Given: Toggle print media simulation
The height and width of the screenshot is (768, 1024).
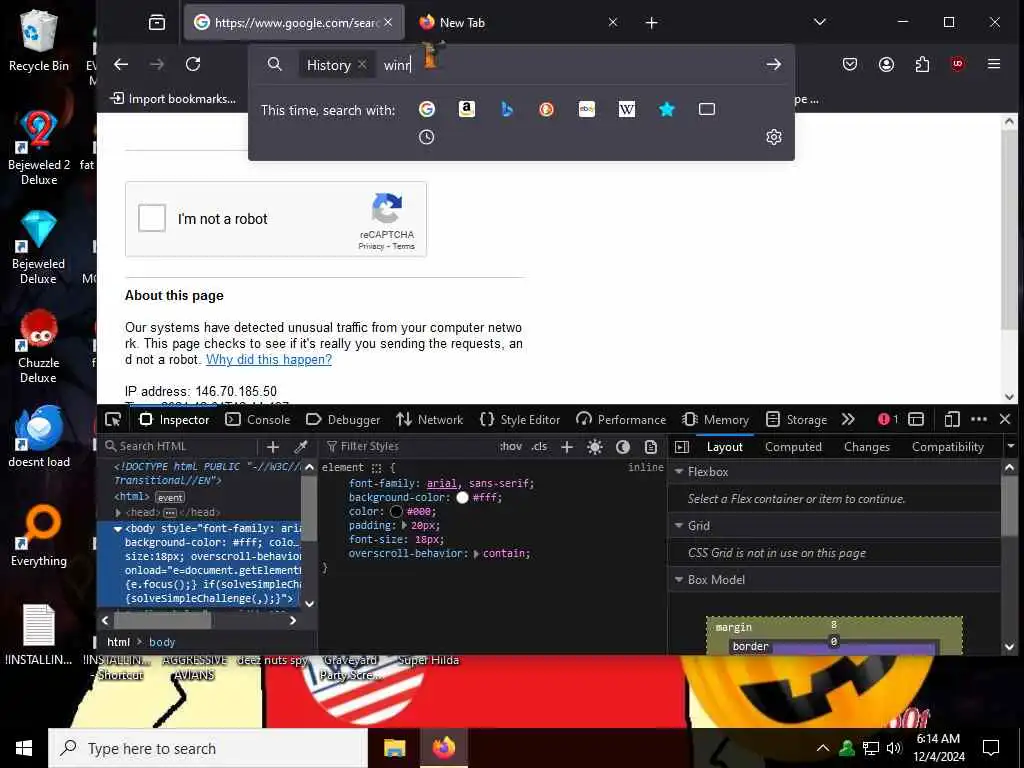Looking at the screenshot, I should (x=650, y=447).
